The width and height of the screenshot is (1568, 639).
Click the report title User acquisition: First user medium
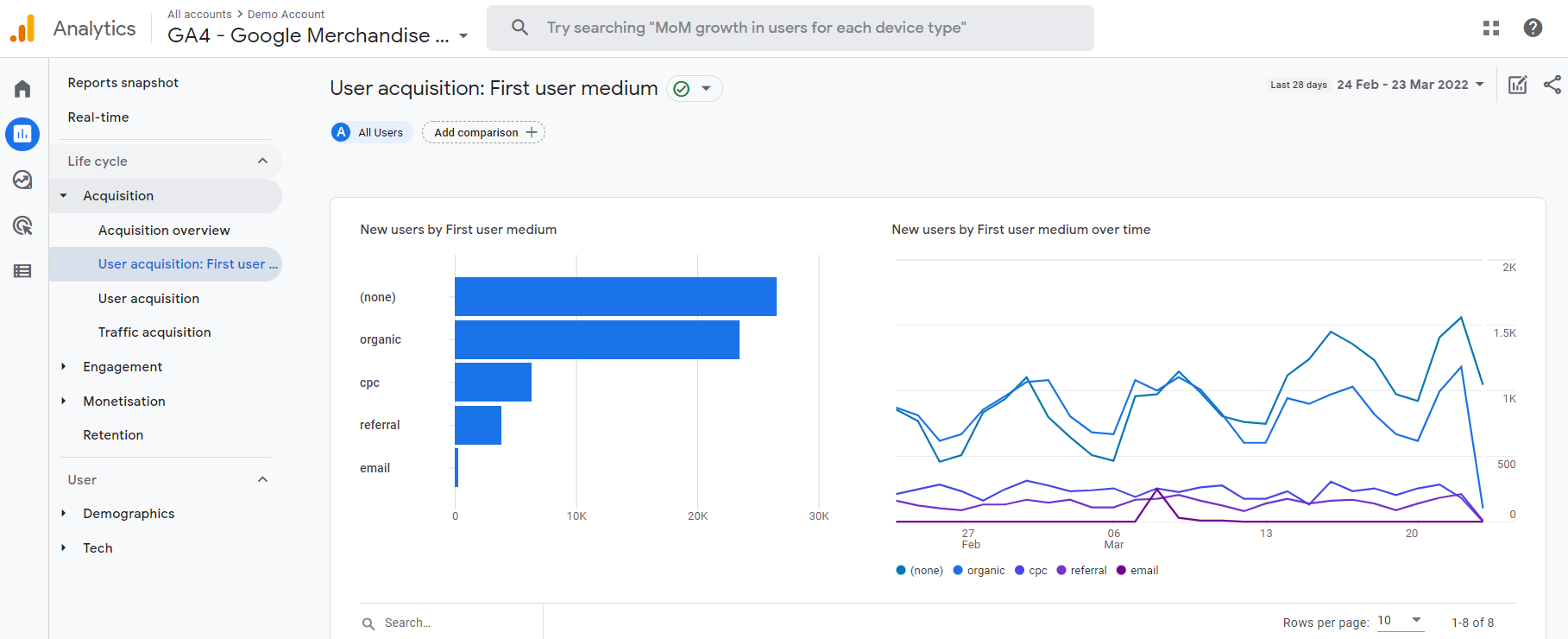494,88
